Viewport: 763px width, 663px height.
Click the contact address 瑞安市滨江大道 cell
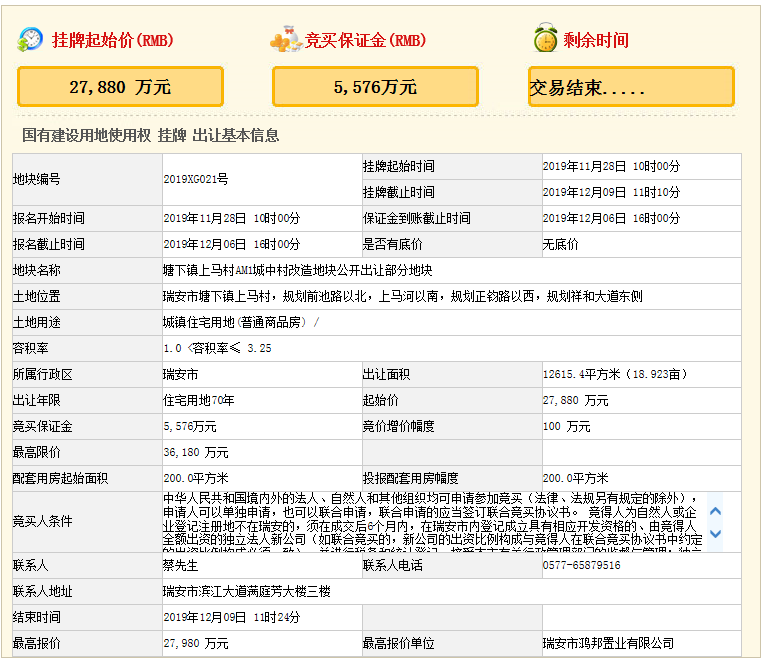[246, 591]
